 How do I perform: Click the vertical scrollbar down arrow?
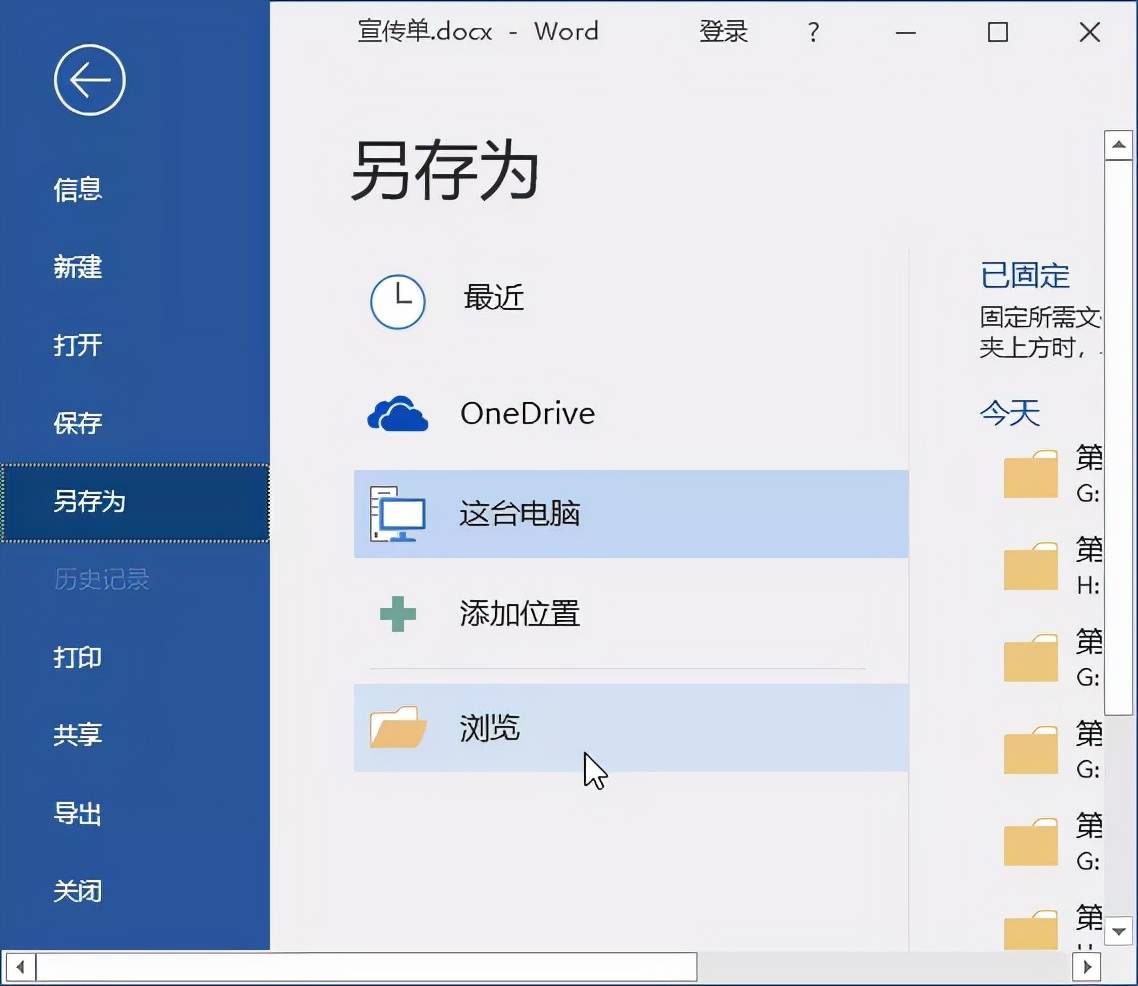coord(1118,931)
